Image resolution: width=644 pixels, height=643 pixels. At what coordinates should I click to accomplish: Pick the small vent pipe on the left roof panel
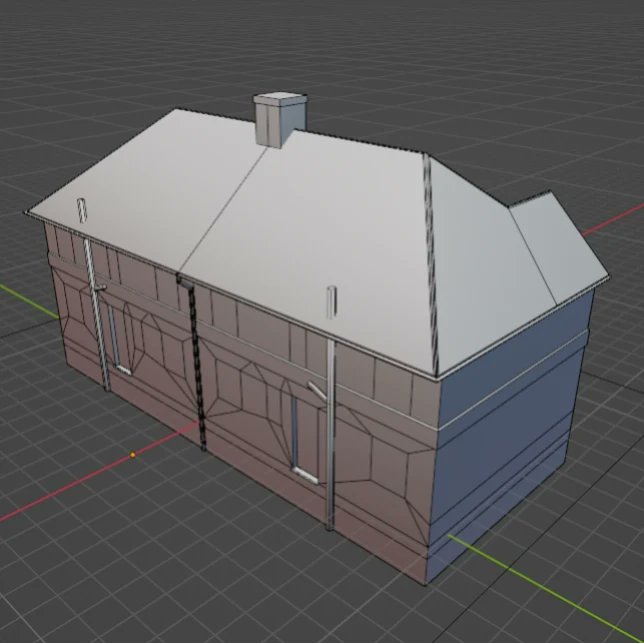coord(82,211)
